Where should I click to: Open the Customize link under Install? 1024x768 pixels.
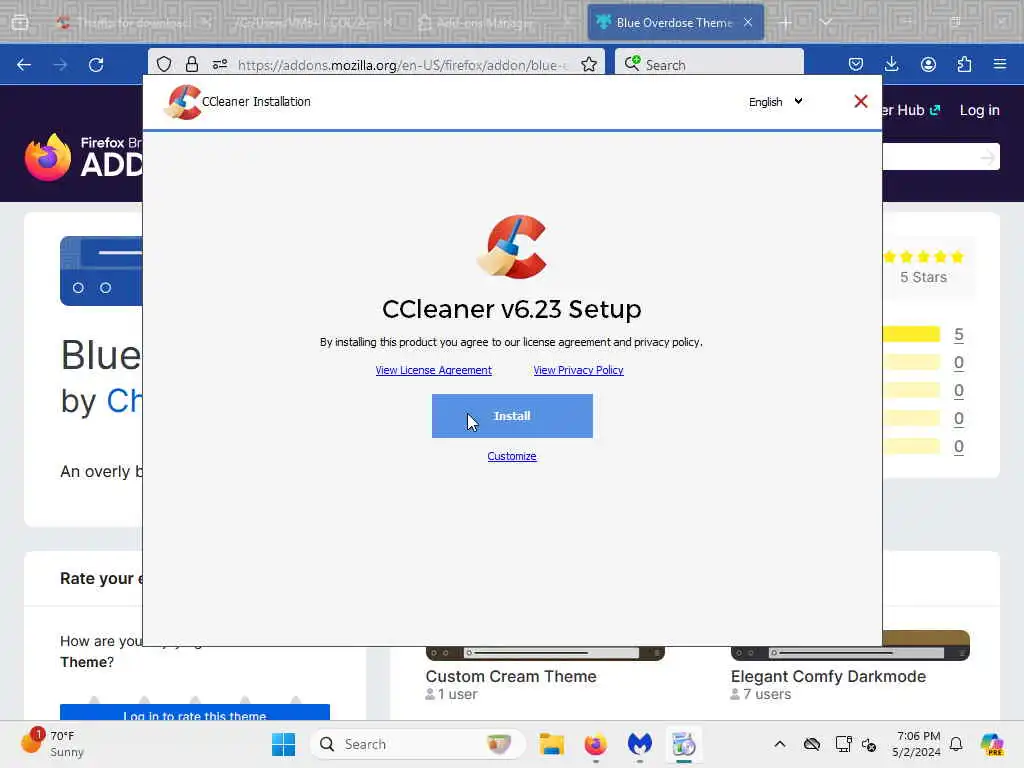pos(512,456)
